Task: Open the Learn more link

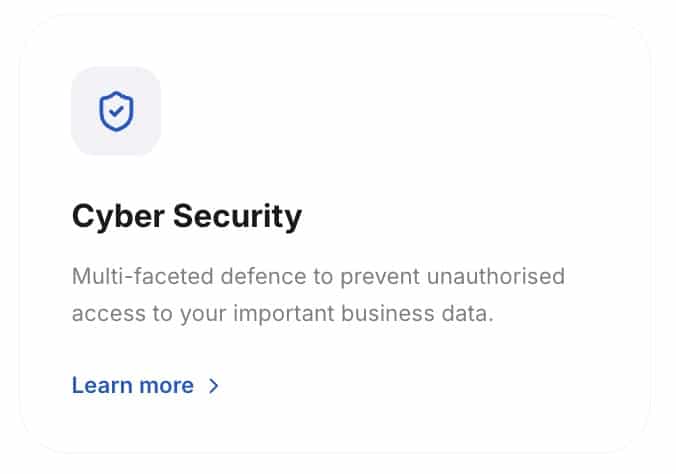Action: 133,386
